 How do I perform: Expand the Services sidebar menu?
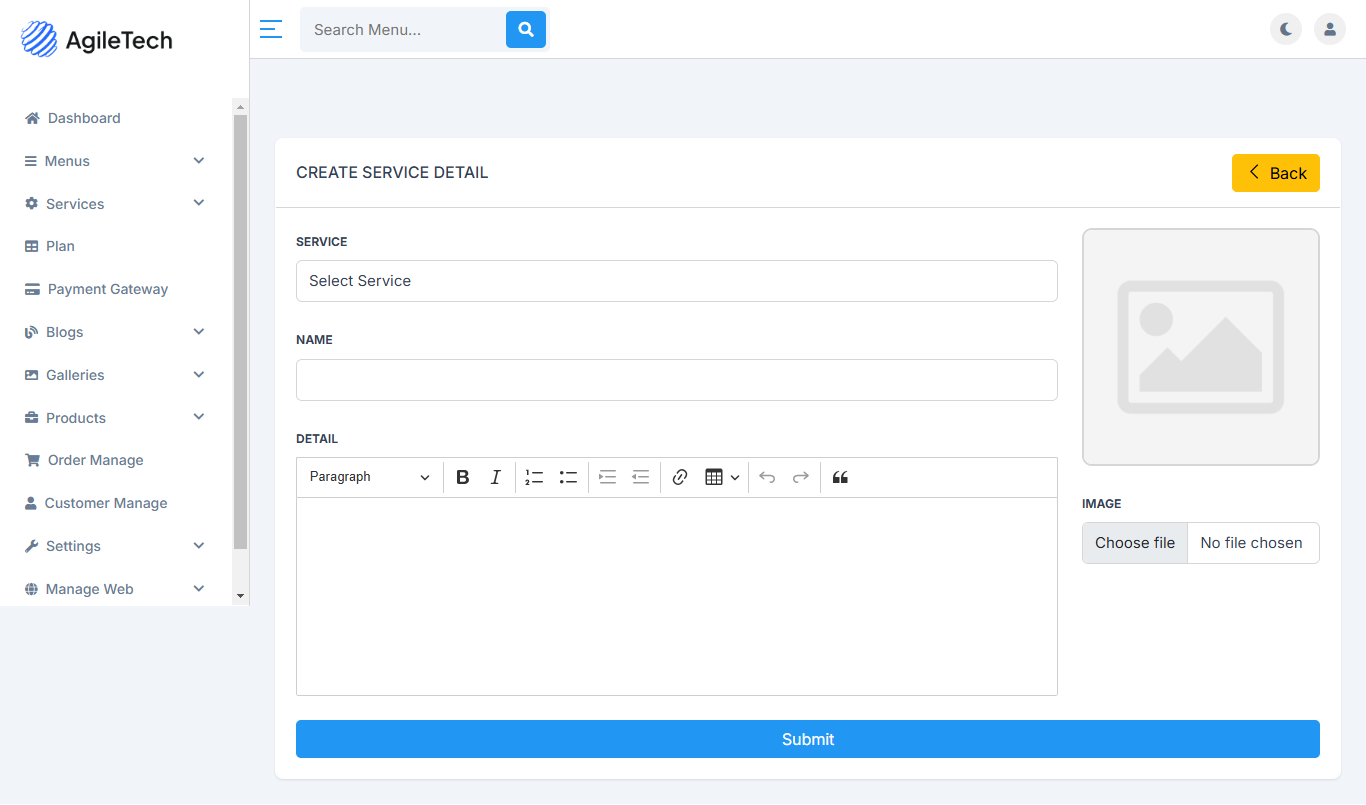(116, 204)
